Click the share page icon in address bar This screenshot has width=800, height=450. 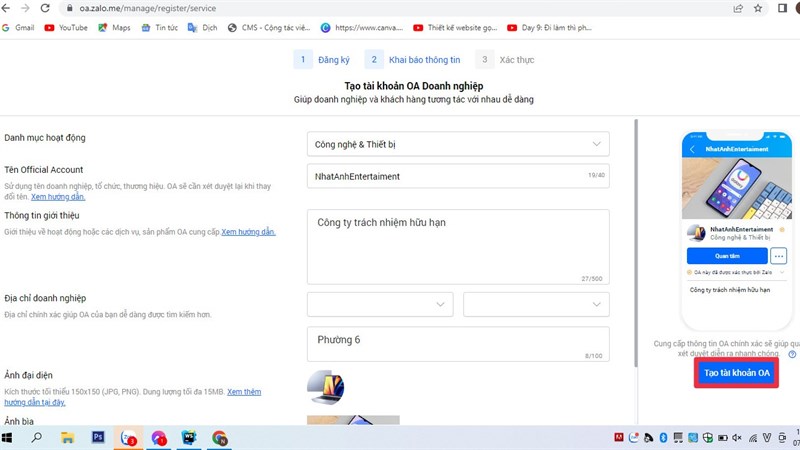(x=738, y=8)
